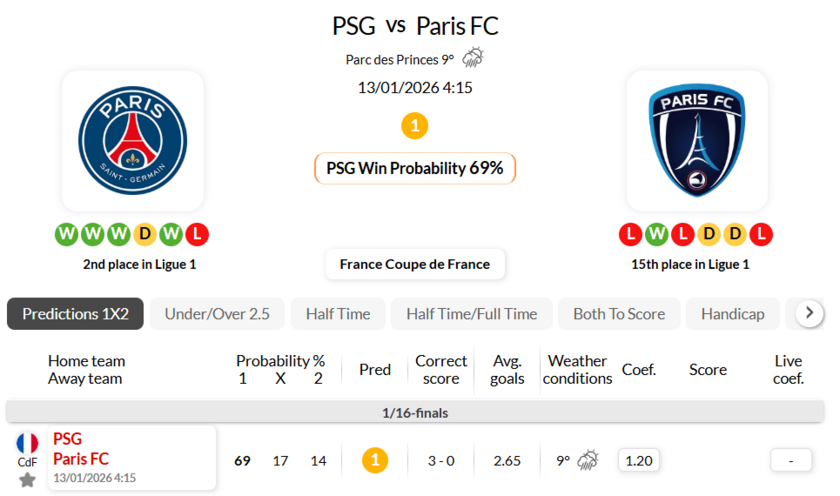
Task: Click the France Coupe de France button
Action: point(415,264)
